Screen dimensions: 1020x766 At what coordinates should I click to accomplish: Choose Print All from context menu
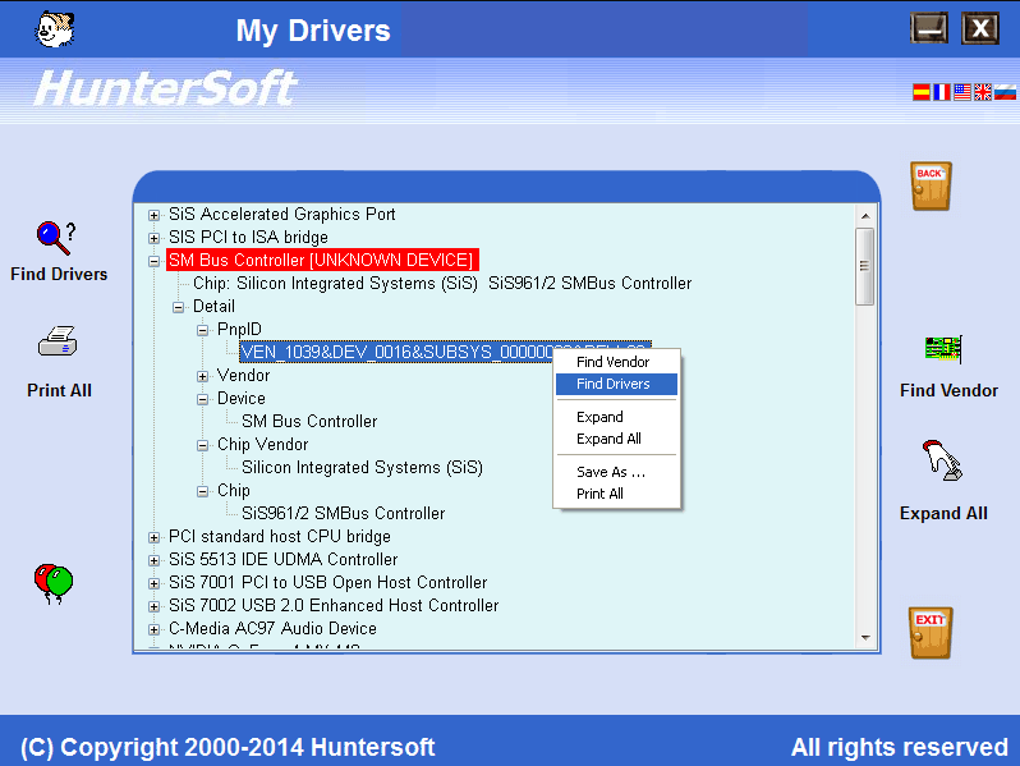[615, 494]
